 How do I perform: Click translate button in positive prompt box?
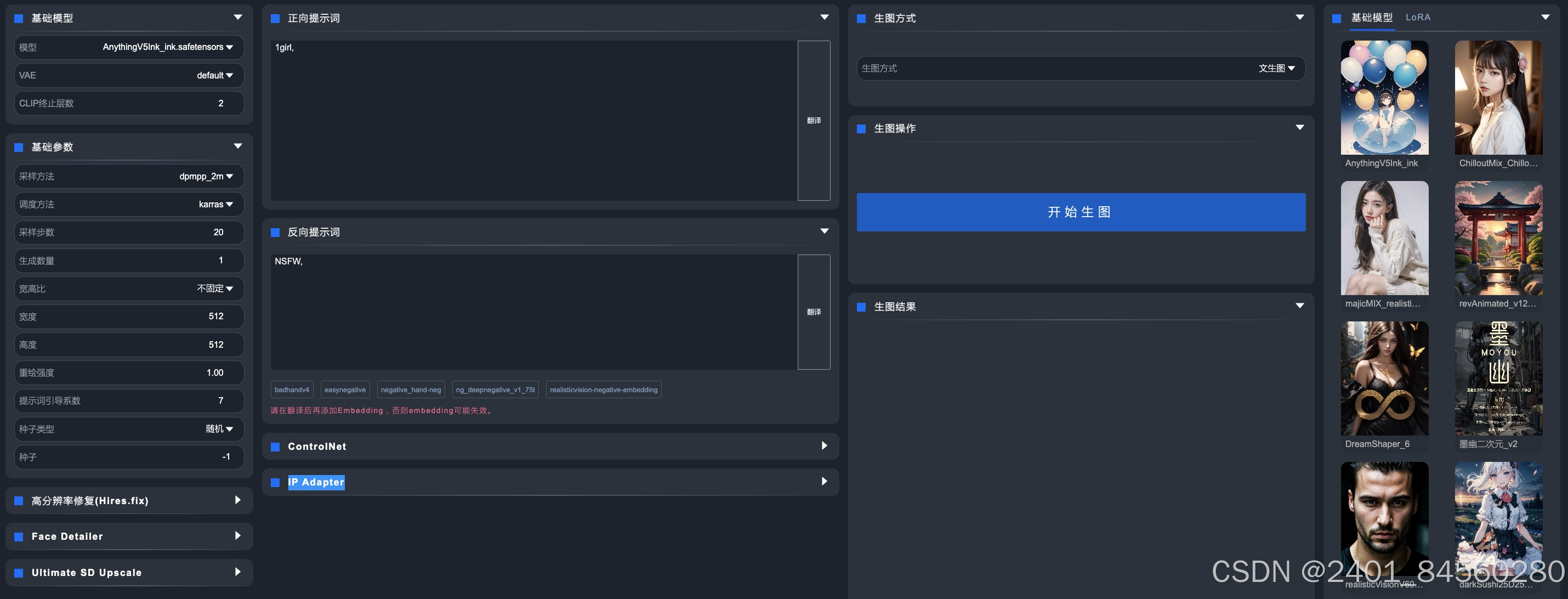coord(813,121)
